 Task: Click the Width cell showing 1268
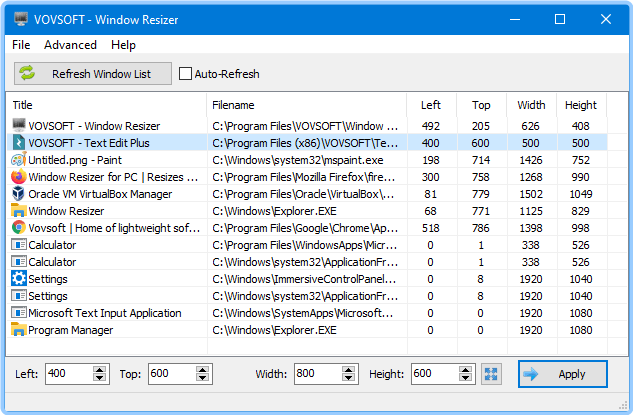530,177
